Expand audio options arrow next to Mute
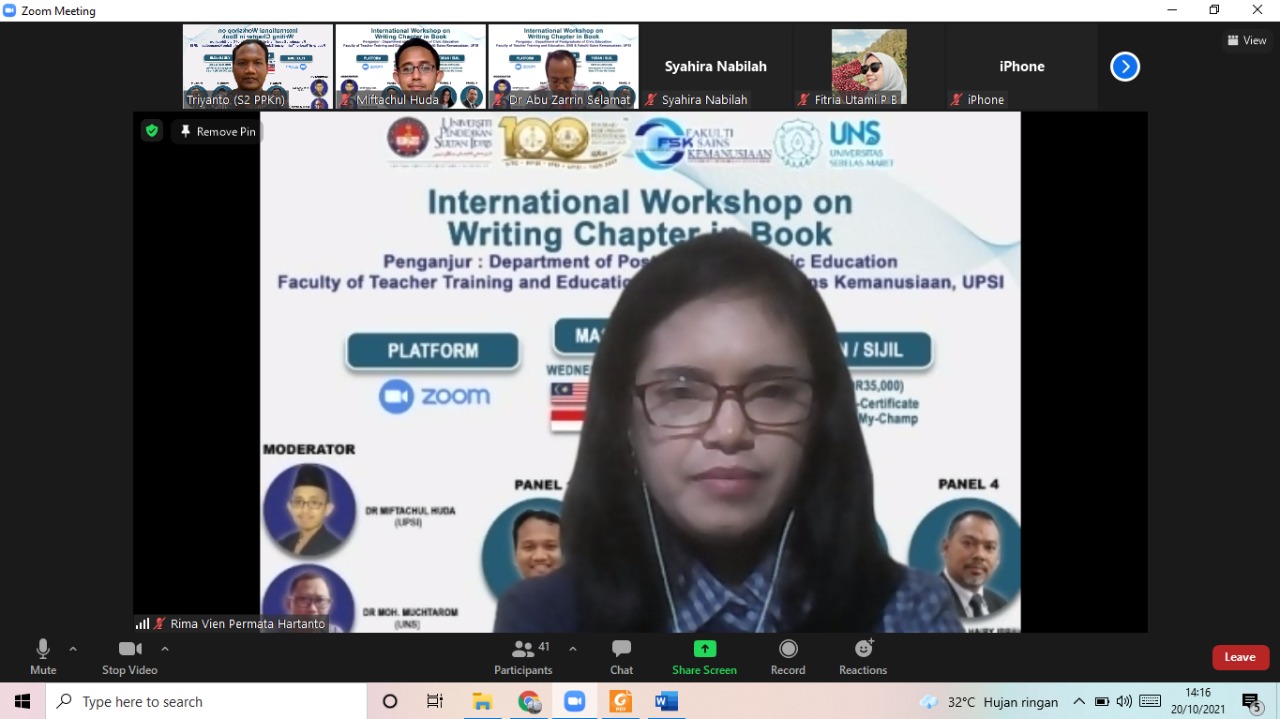This screenshot has width=1280, height=719. (x=73, y=649)
